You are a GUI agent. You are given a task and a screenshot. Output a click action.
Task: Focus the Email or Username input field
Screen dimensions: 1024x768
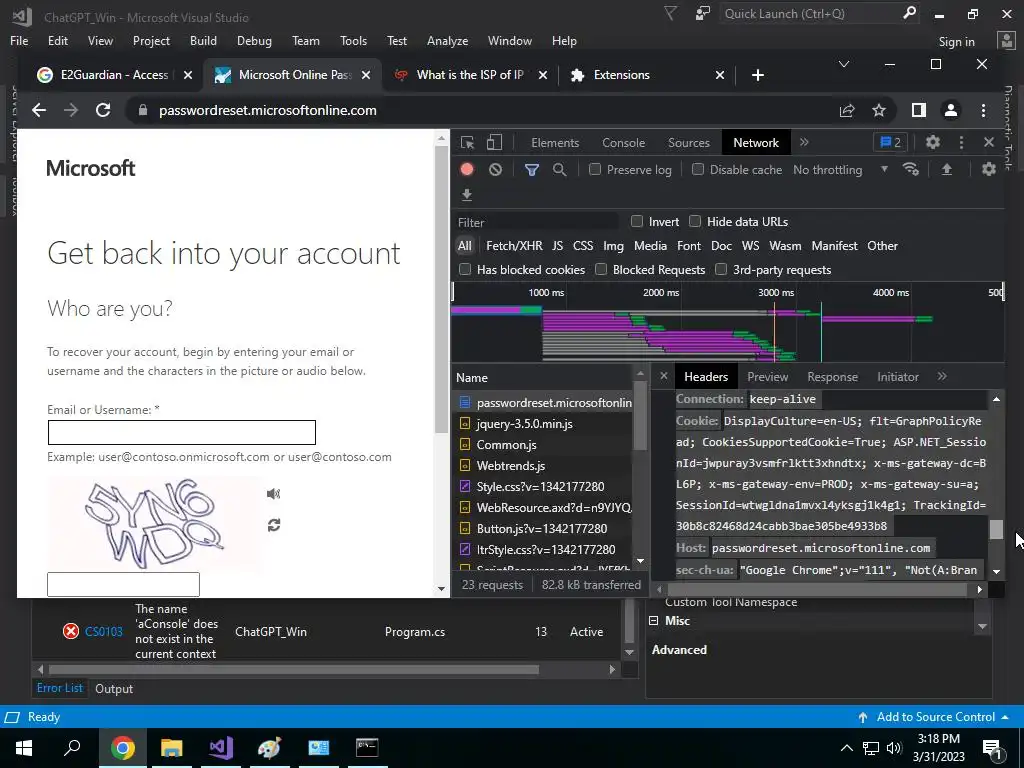click(182, 432)
